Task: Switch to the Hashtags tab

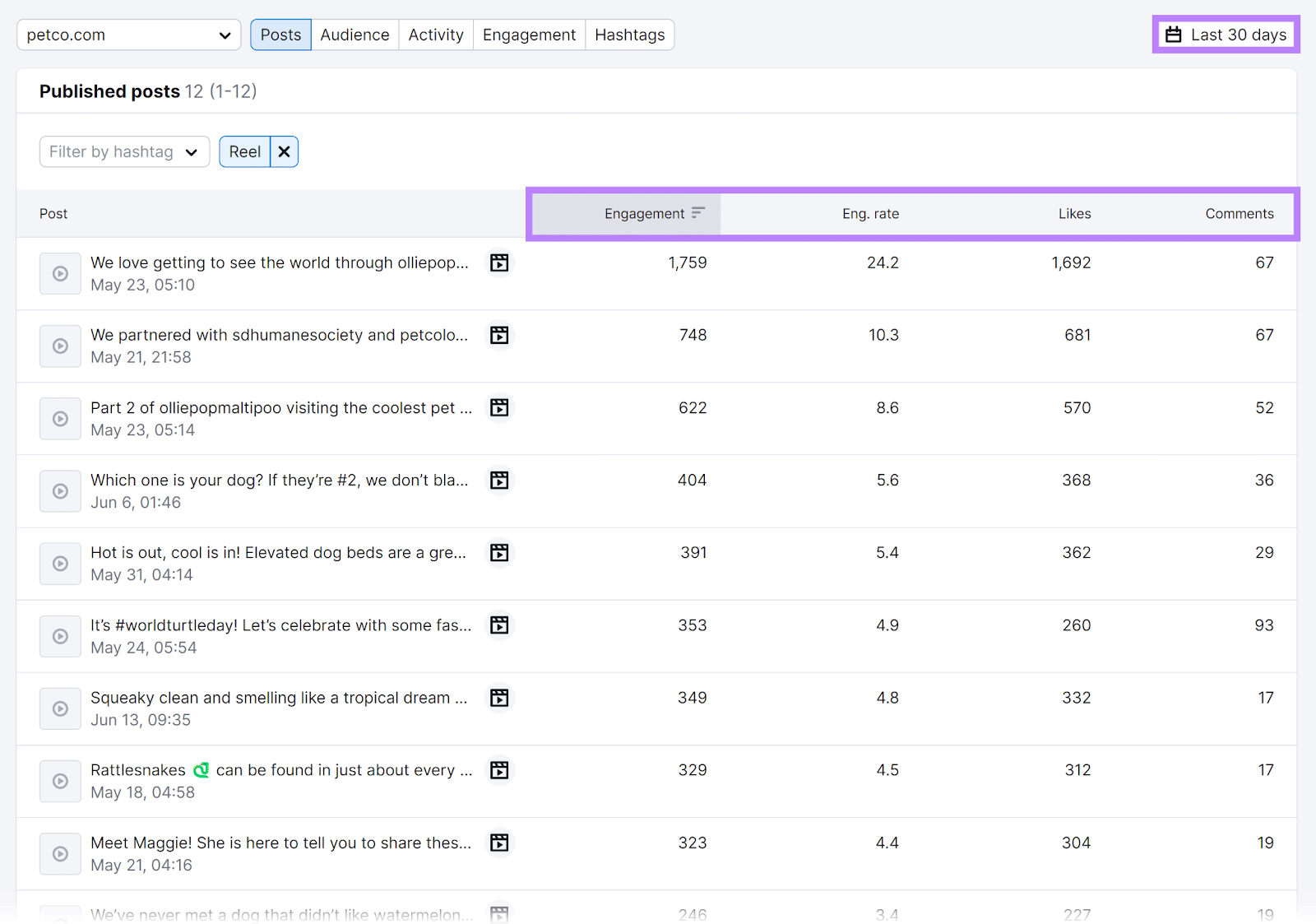Action: [629, 35]
